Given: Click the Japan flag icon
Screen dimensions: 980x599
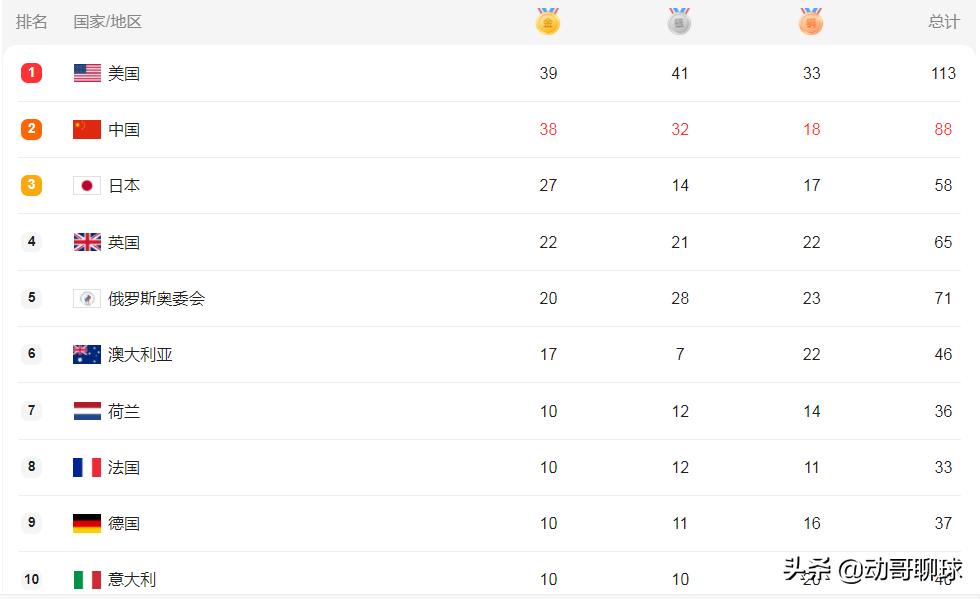Looking at the screenshot, I should tap(87, 186).
